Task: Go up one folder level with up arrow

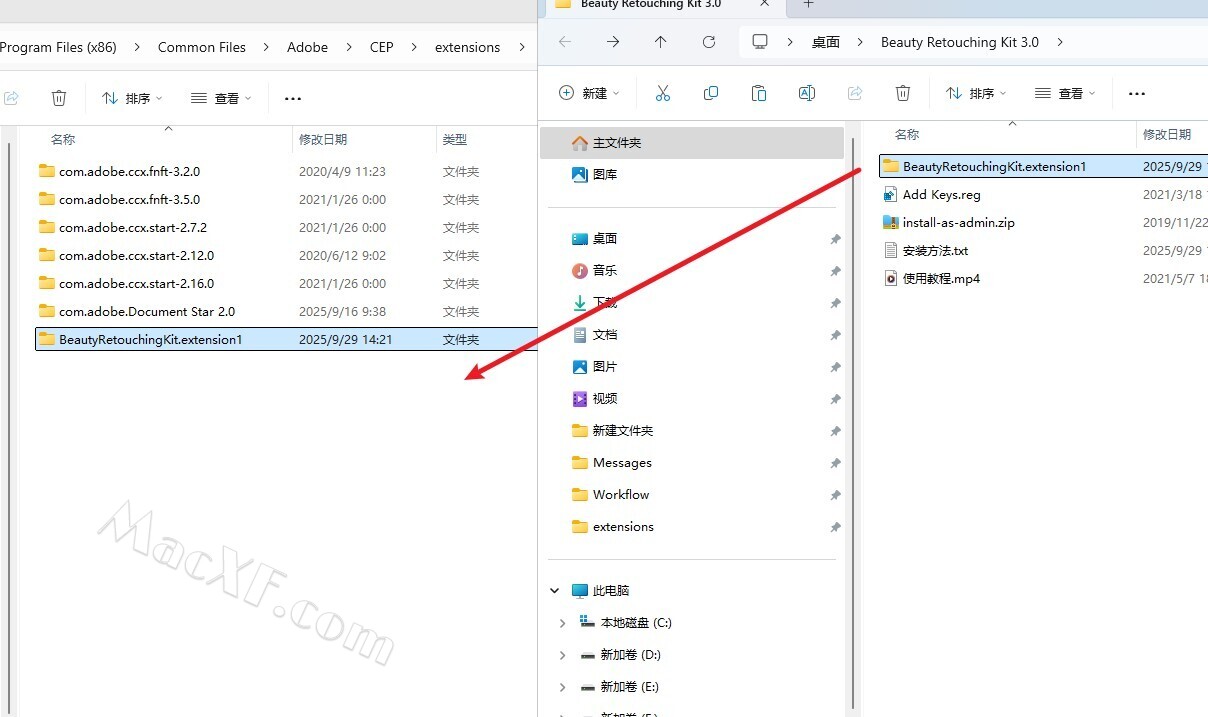Action: tap(661, 42)
